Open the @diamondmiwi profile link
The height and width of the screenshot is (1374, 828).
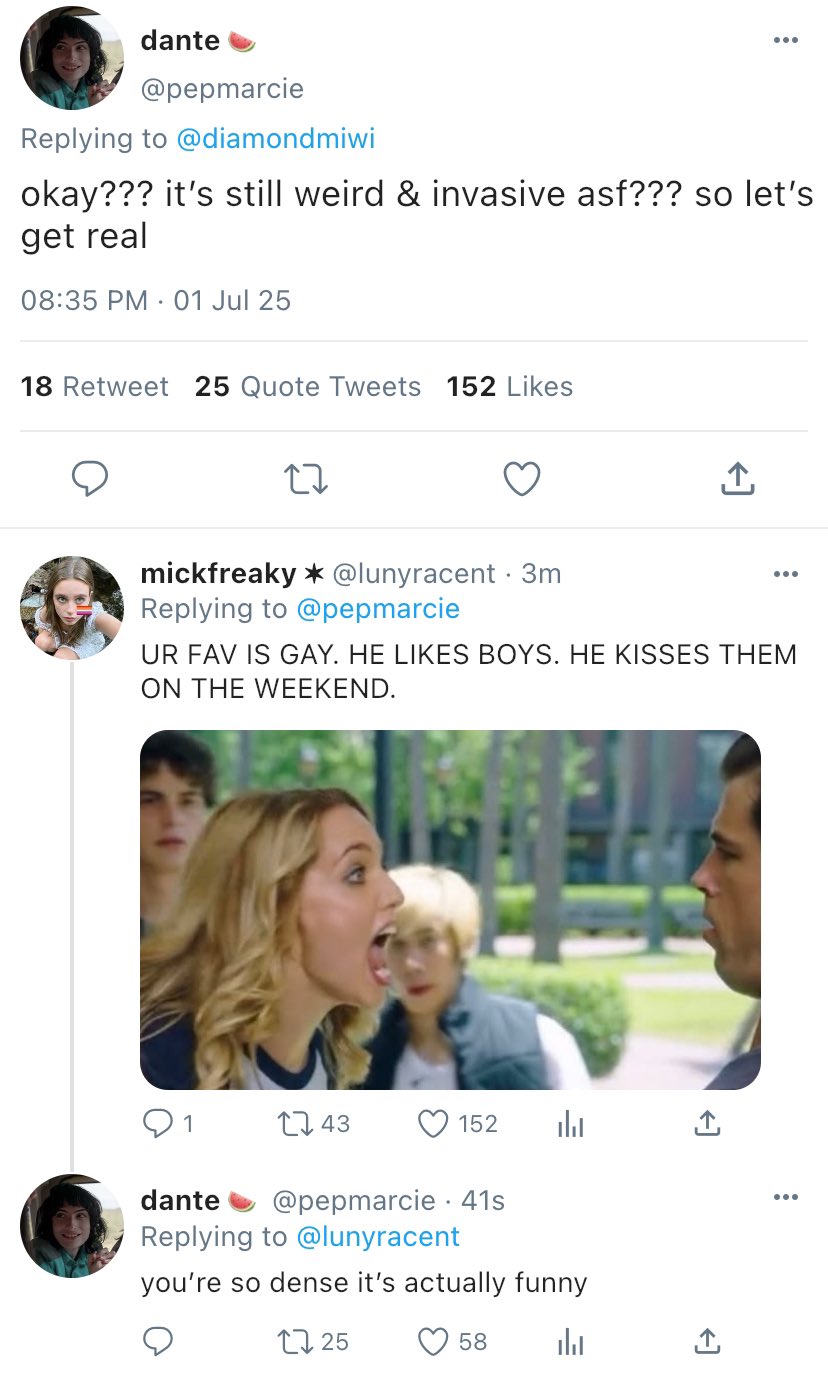point(275,139)
